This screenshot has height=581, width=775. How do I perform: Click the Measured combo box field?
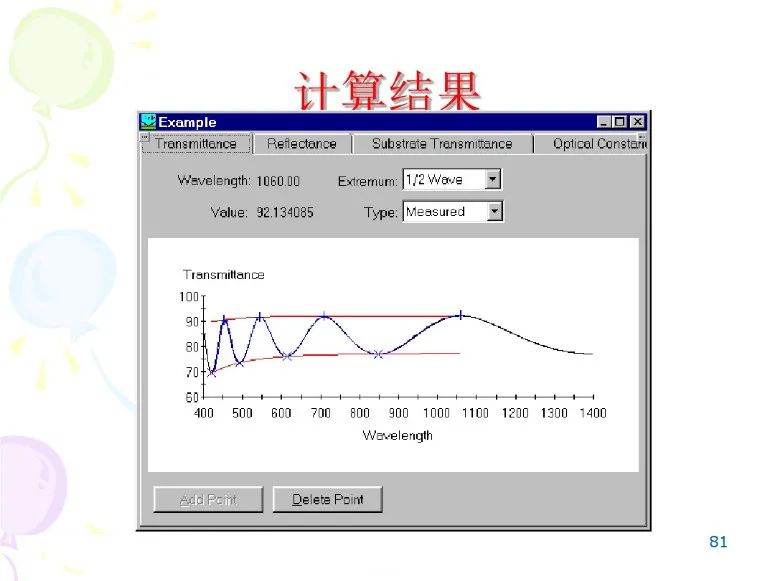443,212
